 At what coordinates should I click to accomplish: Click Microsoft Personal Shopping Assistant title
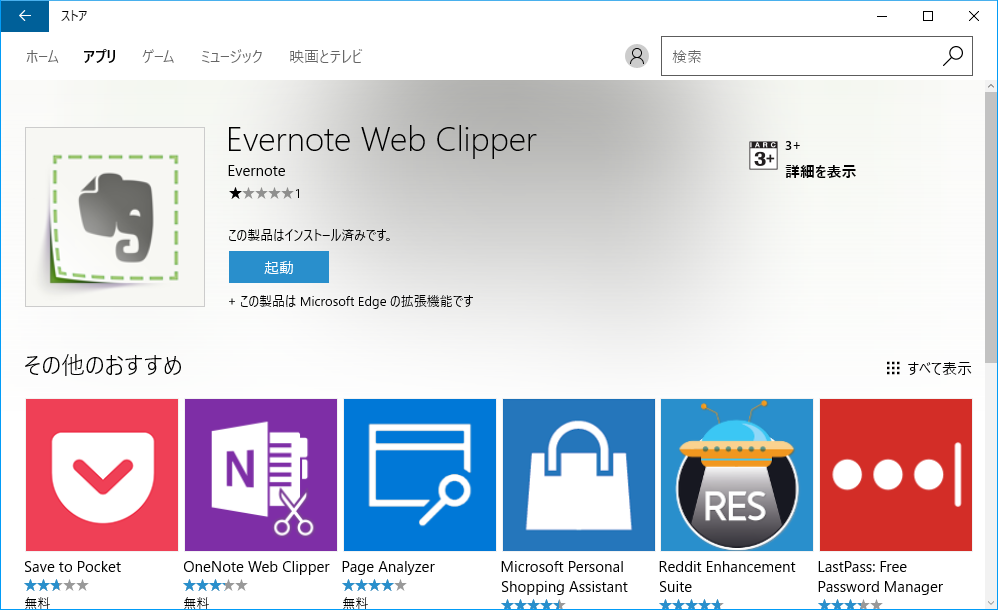(564, 577)
